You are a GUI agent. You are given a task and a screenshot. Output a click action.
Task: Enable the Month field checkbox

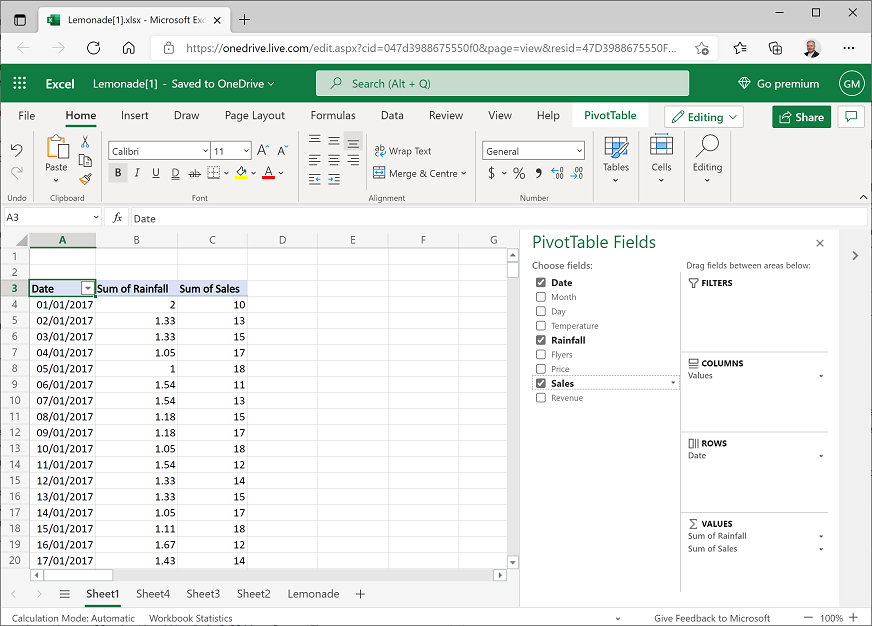click(541, 296)
